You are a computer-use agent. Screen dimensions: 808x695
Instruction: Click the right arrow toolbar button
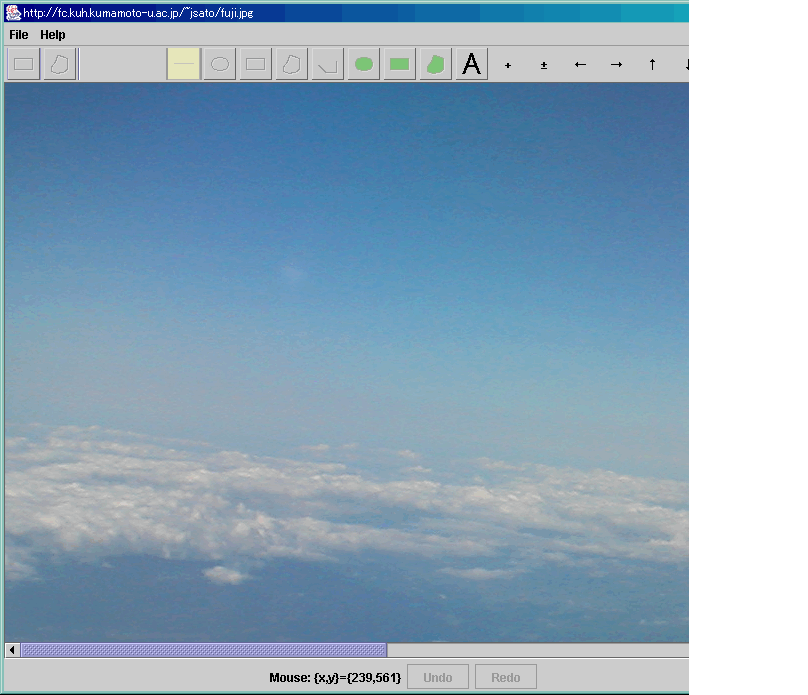(616, 65)
